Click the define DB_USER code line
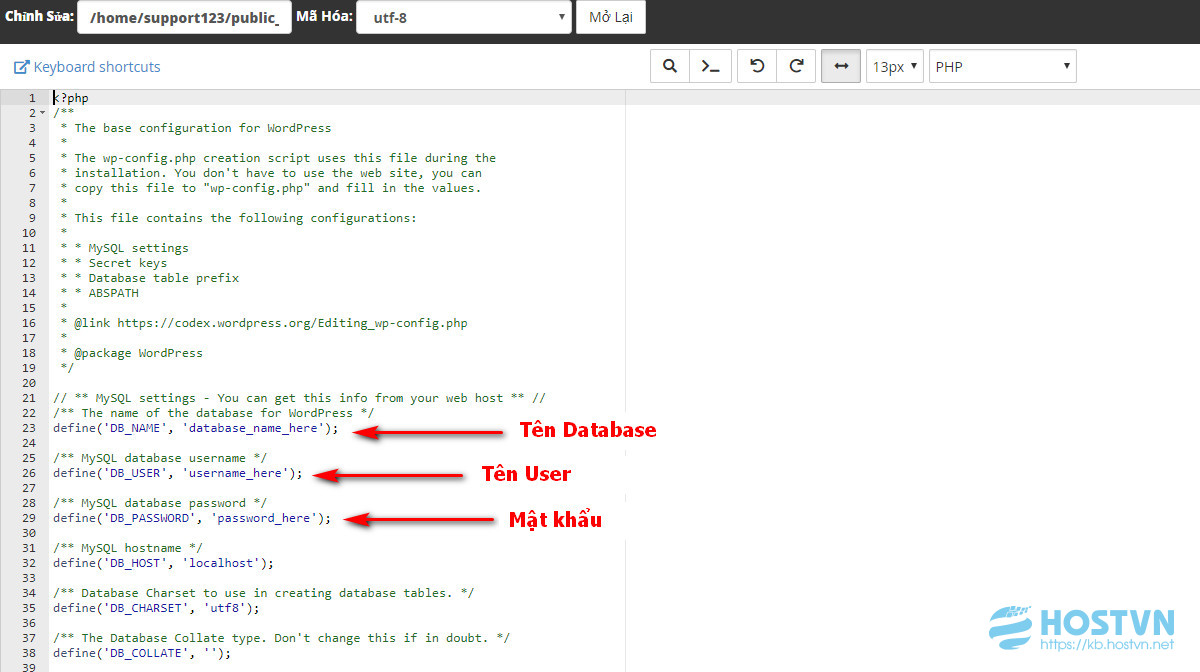 pyautogui.click(x=178, y=473)
